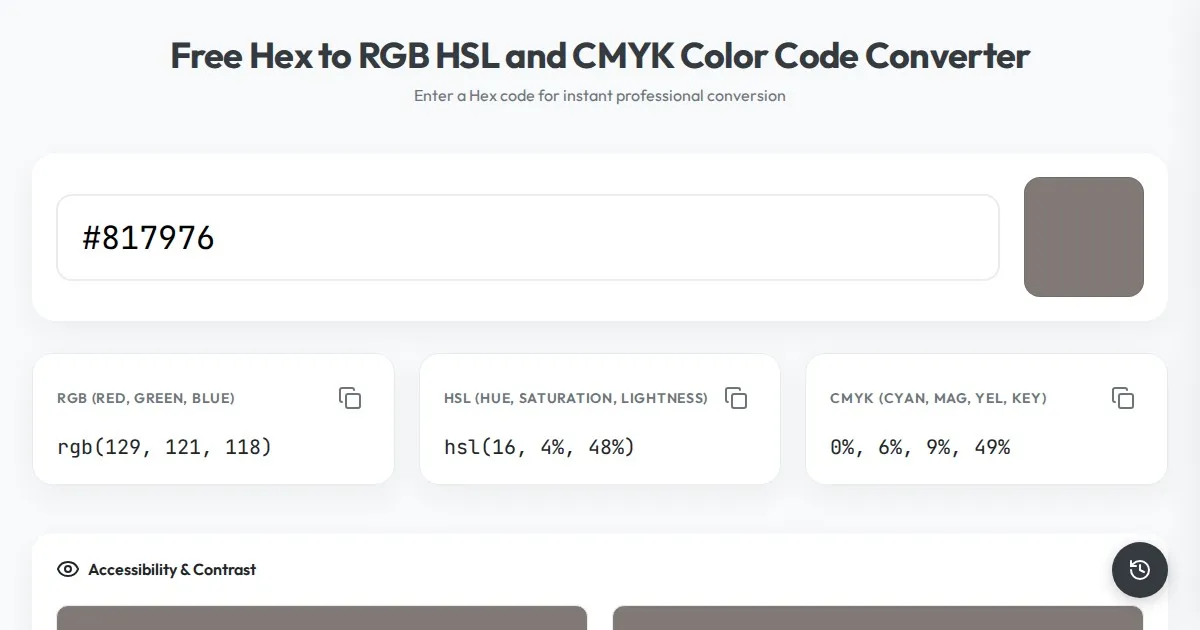The height and width of the screenshot is (630, 1200).
Task: Click the left contrast preview panel
Action: (x=322, y=618)
